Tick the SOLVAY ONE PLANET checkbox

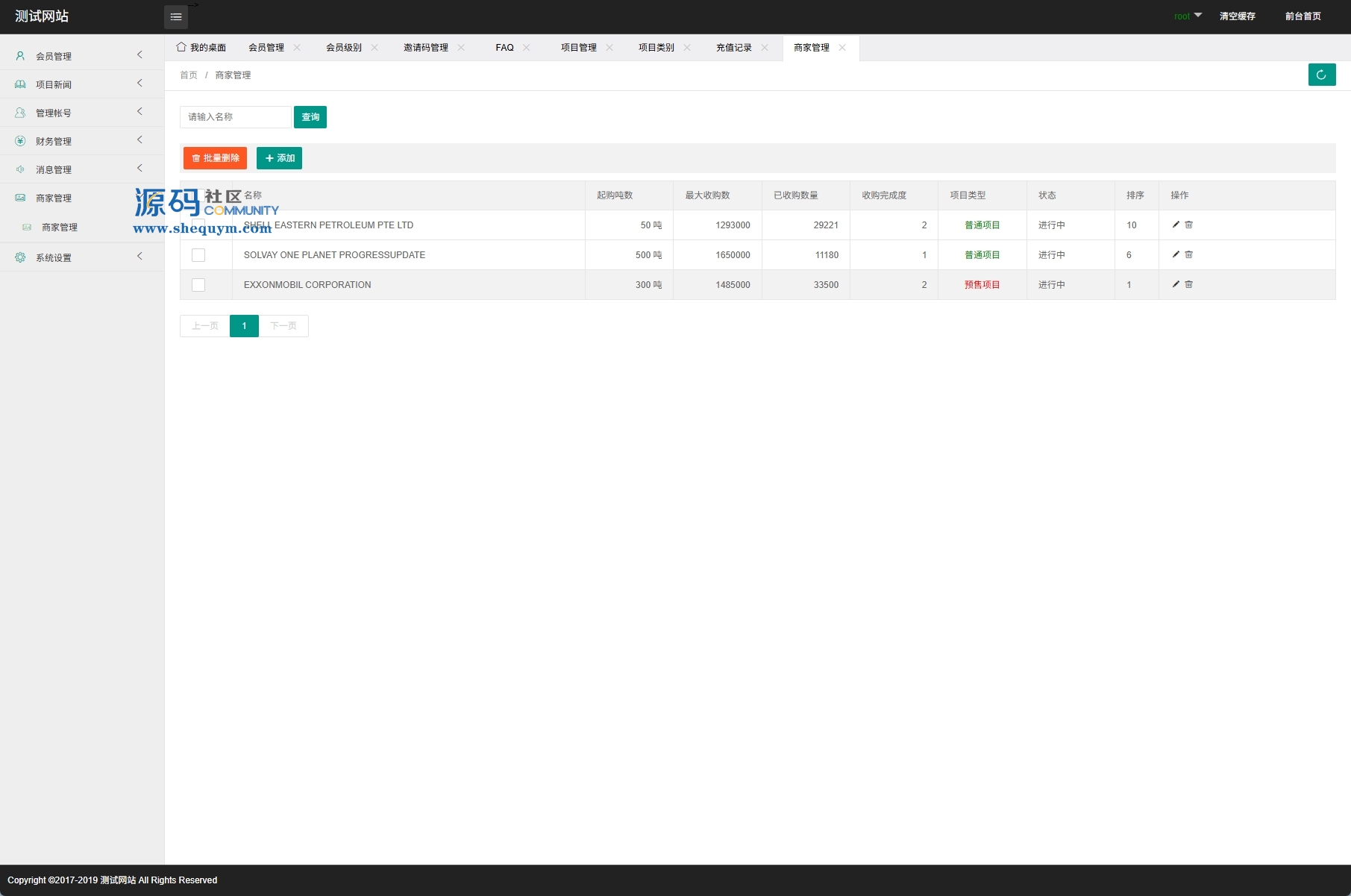click(x=198, y=255)
